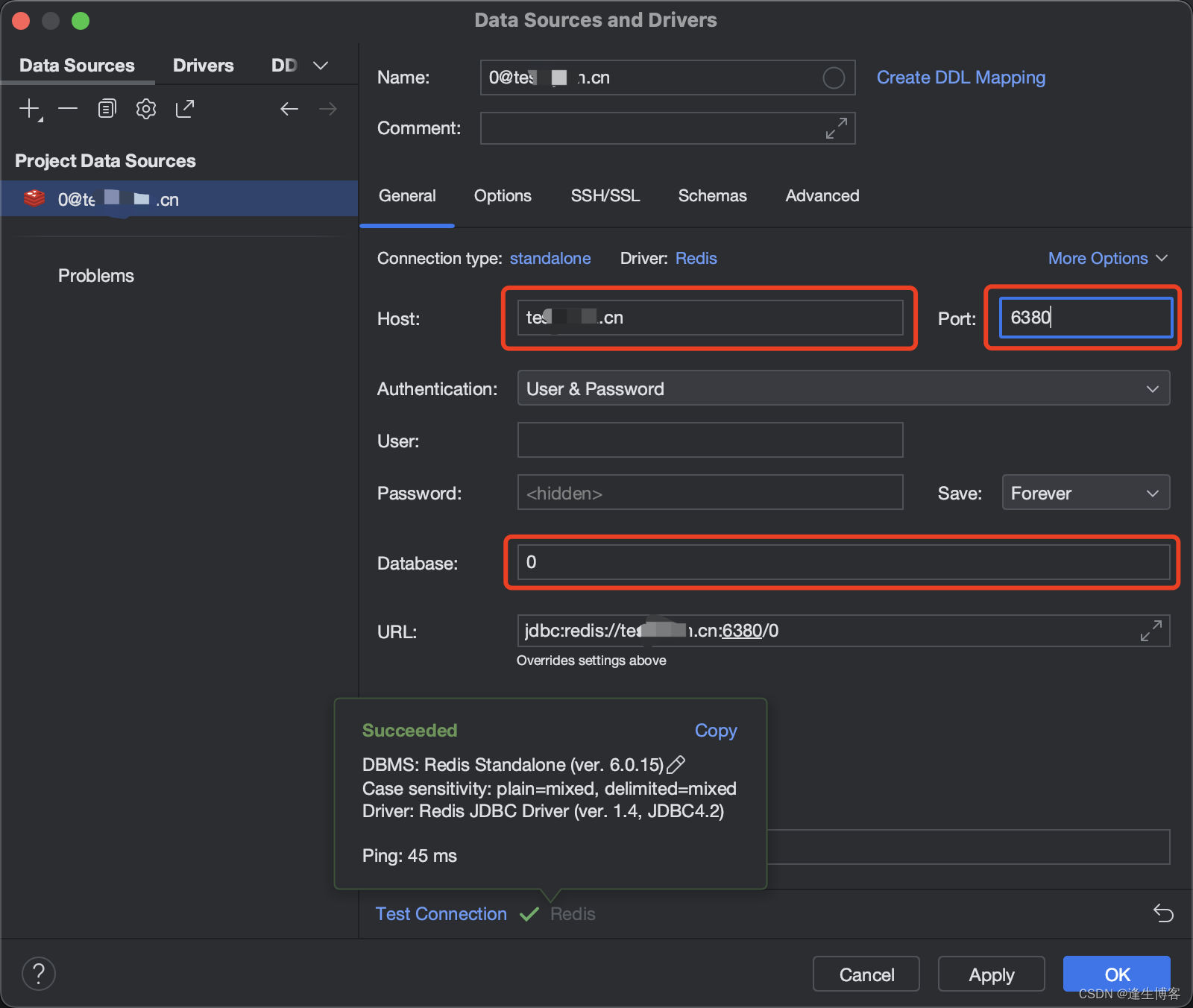Duplicate the selected data source
The width and height of the screenshot is (1193, 1008).
click(x=107, y=109)
